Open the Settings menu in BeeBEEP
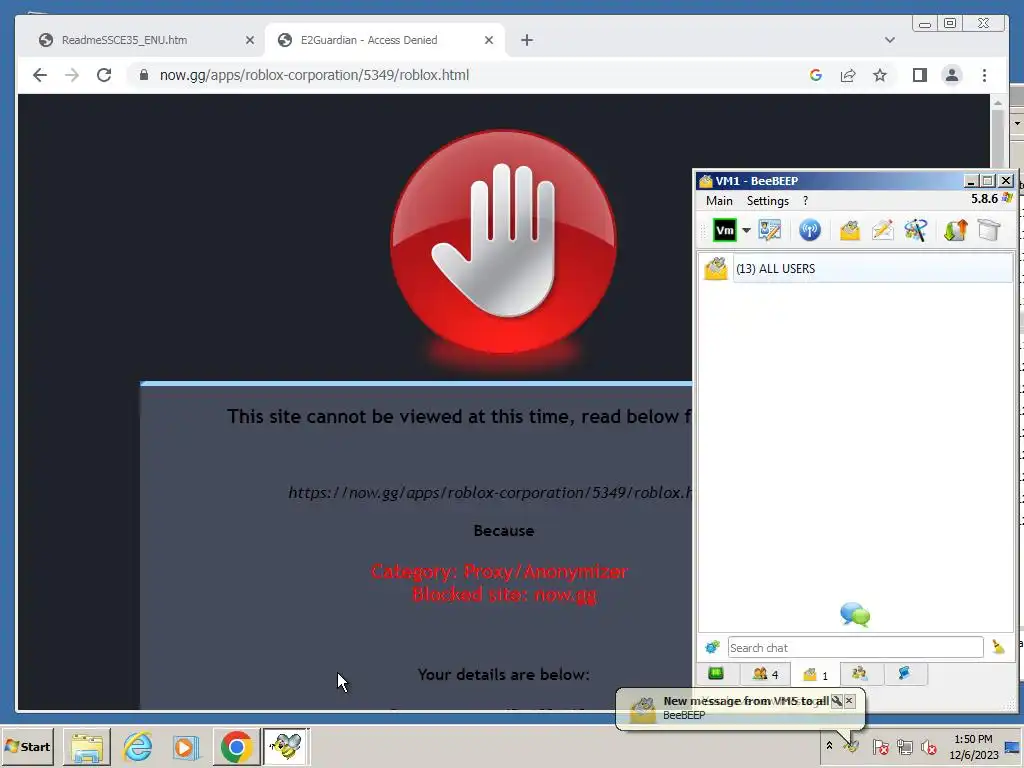The height and width of the screenshot is (768, 1024). click(767, 201)
